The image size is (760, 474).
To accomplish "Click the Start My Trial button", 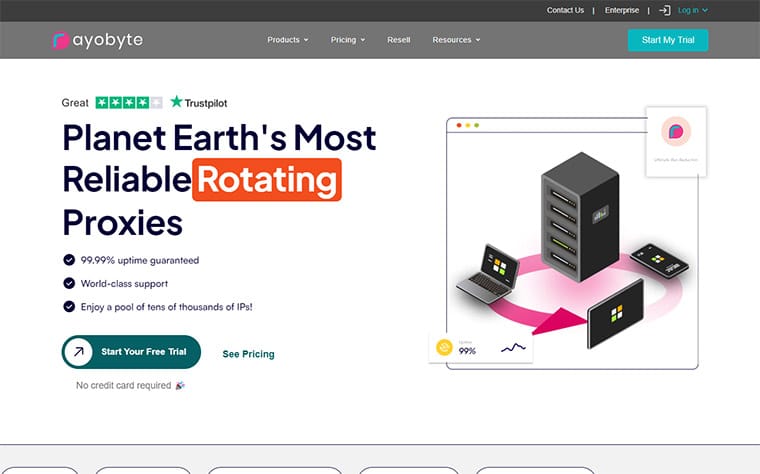I will point(668,40).
